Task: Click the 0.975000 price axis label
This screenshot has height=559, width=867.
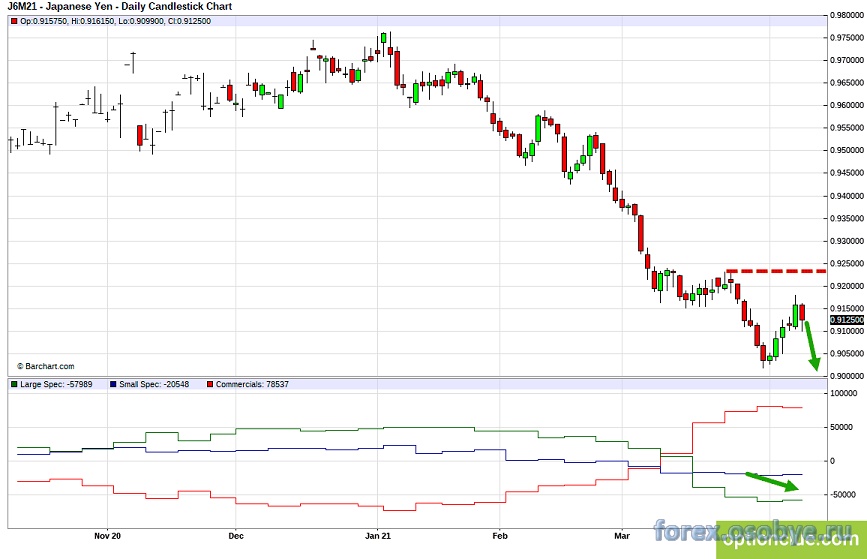Action: [847, 38]
